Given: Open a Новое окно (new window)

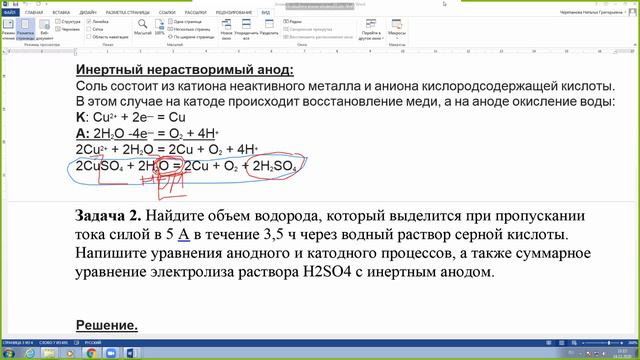Looking at the screenshot, I should 226,29.
